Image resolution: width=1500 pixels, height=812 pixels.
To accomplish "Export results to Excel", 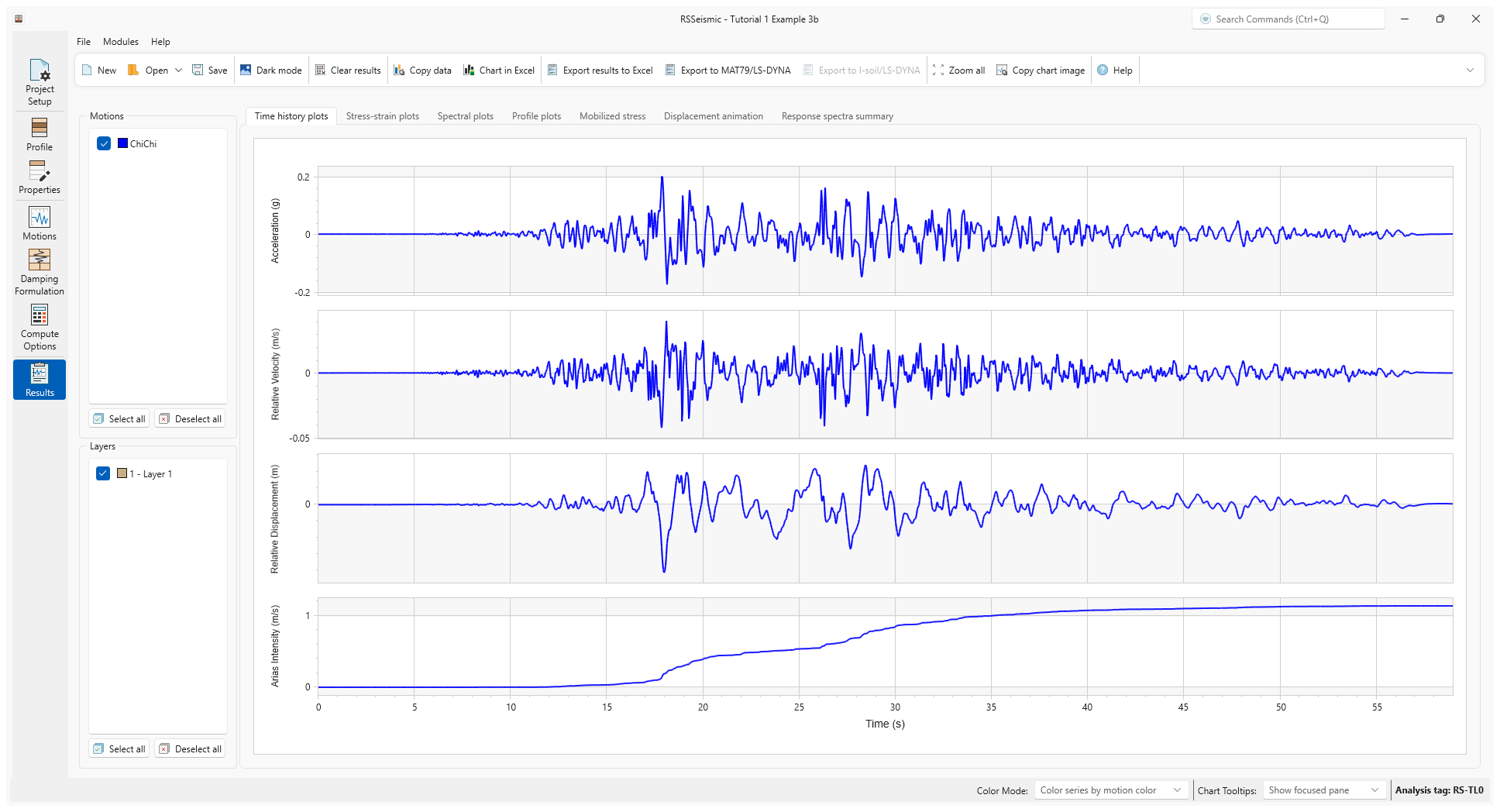I will 600,71.
